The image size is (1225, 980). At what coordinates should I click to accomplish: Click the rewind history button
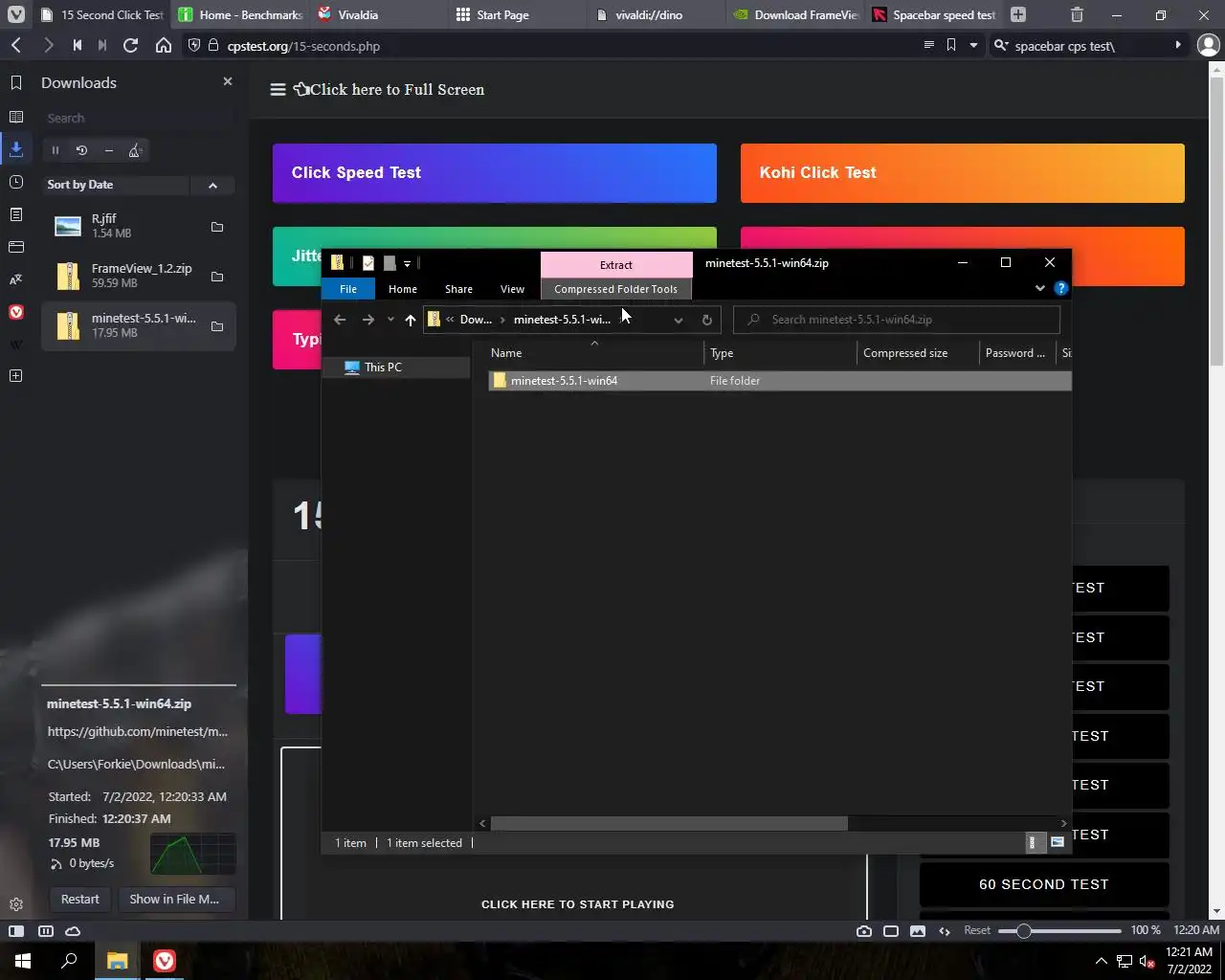coord(77,45)
